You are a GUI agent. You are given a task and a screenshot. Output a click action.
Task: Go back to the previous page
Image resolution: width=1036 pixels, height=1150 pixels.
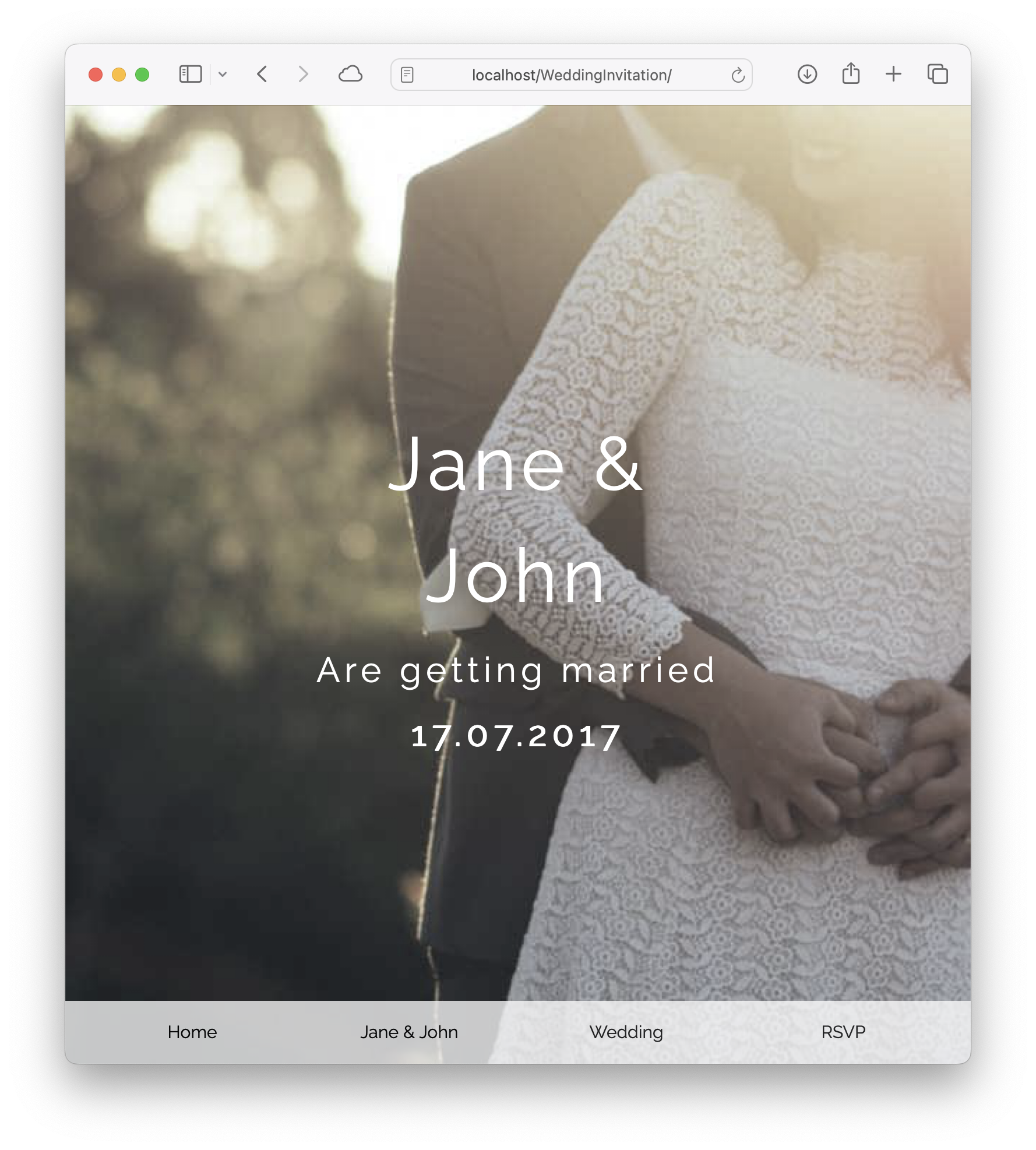[x=262, y=75]
